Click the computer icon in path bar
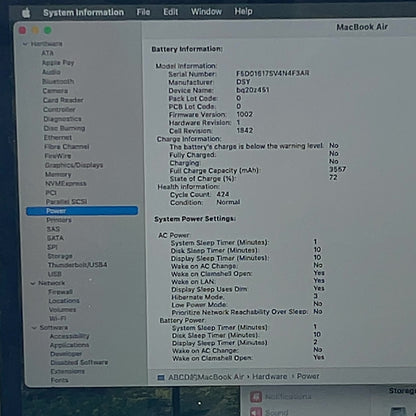 click(x=161, y=378)
